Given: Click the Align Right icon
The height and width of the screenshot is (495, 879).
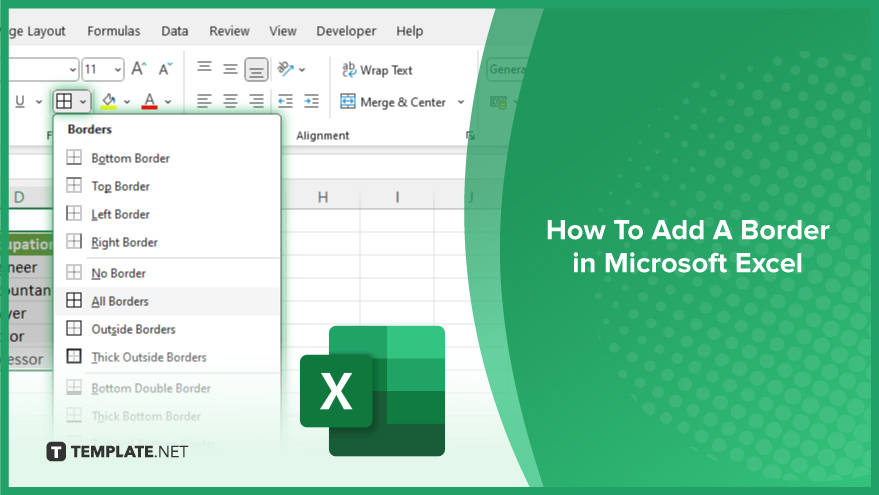Looking at the screenshot, I should pos(256,101).
